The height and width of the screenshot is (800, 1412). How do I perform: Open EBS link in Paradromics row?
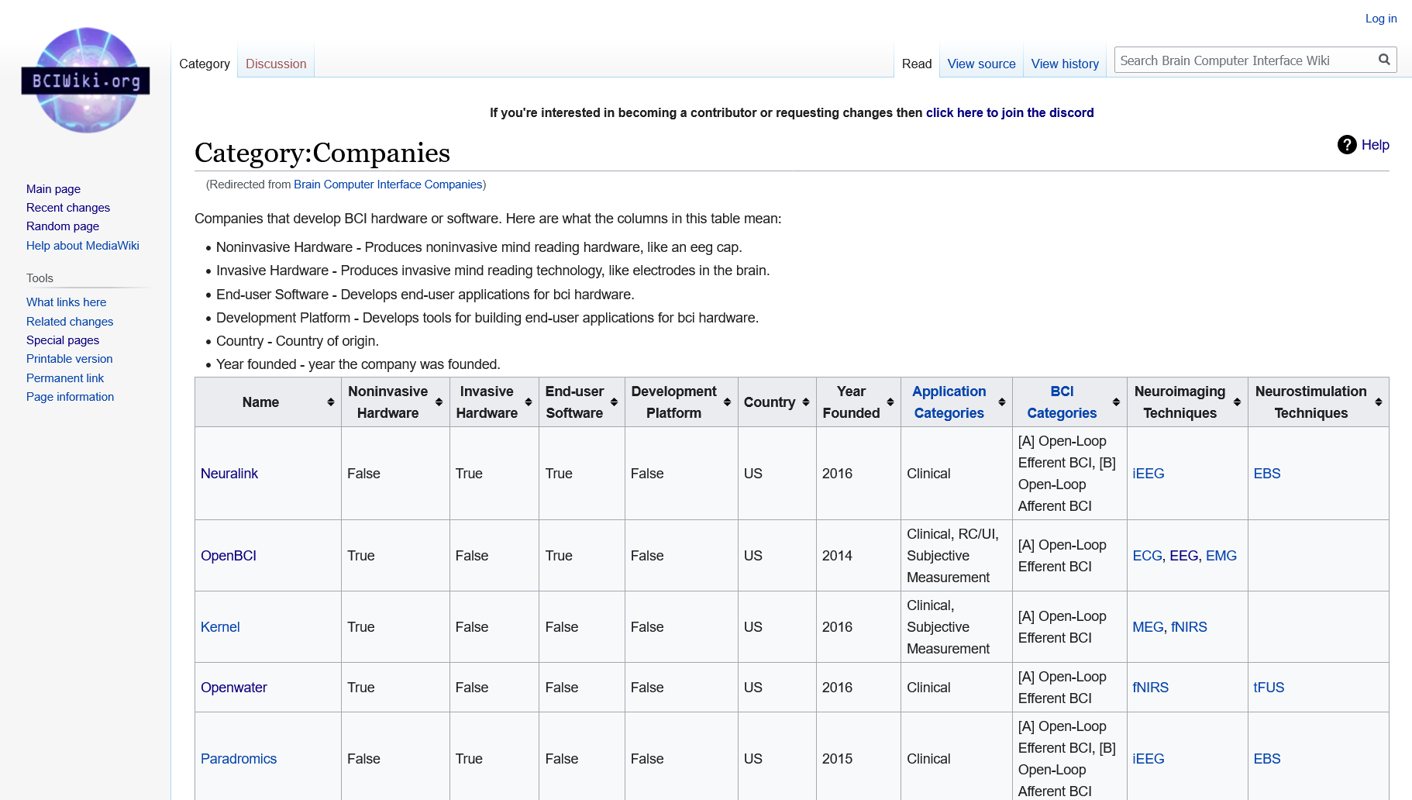click(x=1266, y=758)
